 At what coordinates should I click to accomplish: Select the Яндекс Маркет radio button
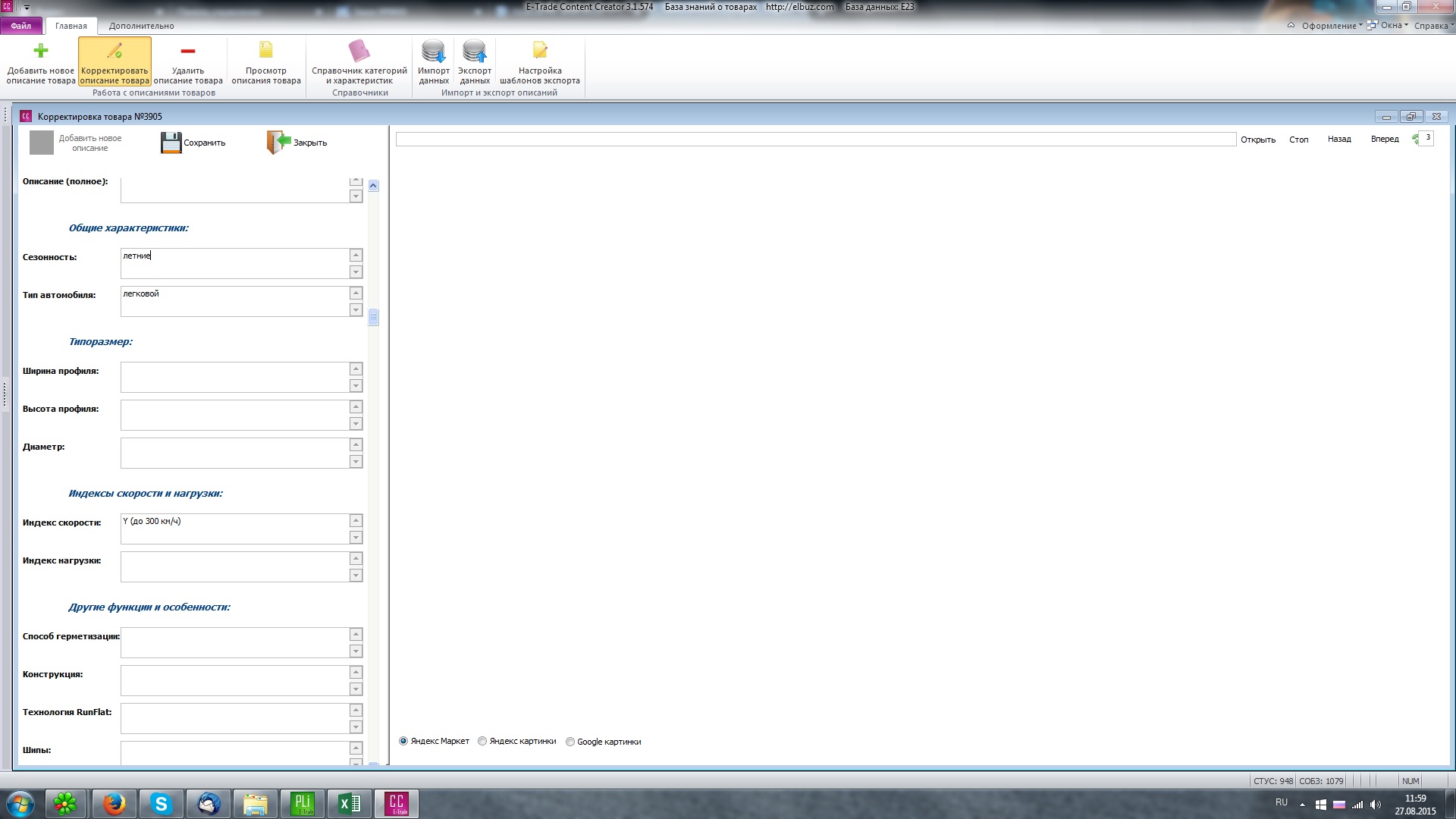403,741
